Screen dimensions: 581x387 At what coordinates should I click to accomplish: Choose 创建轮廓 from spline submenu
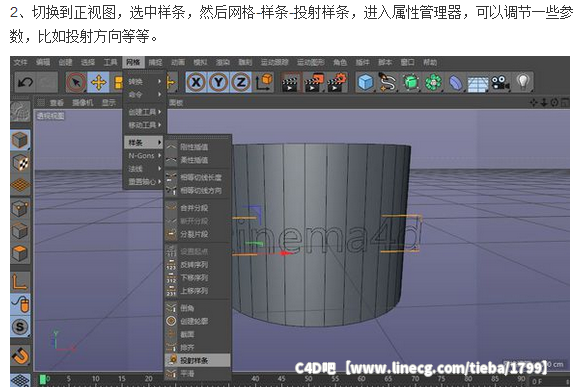[x=197, y=321]
